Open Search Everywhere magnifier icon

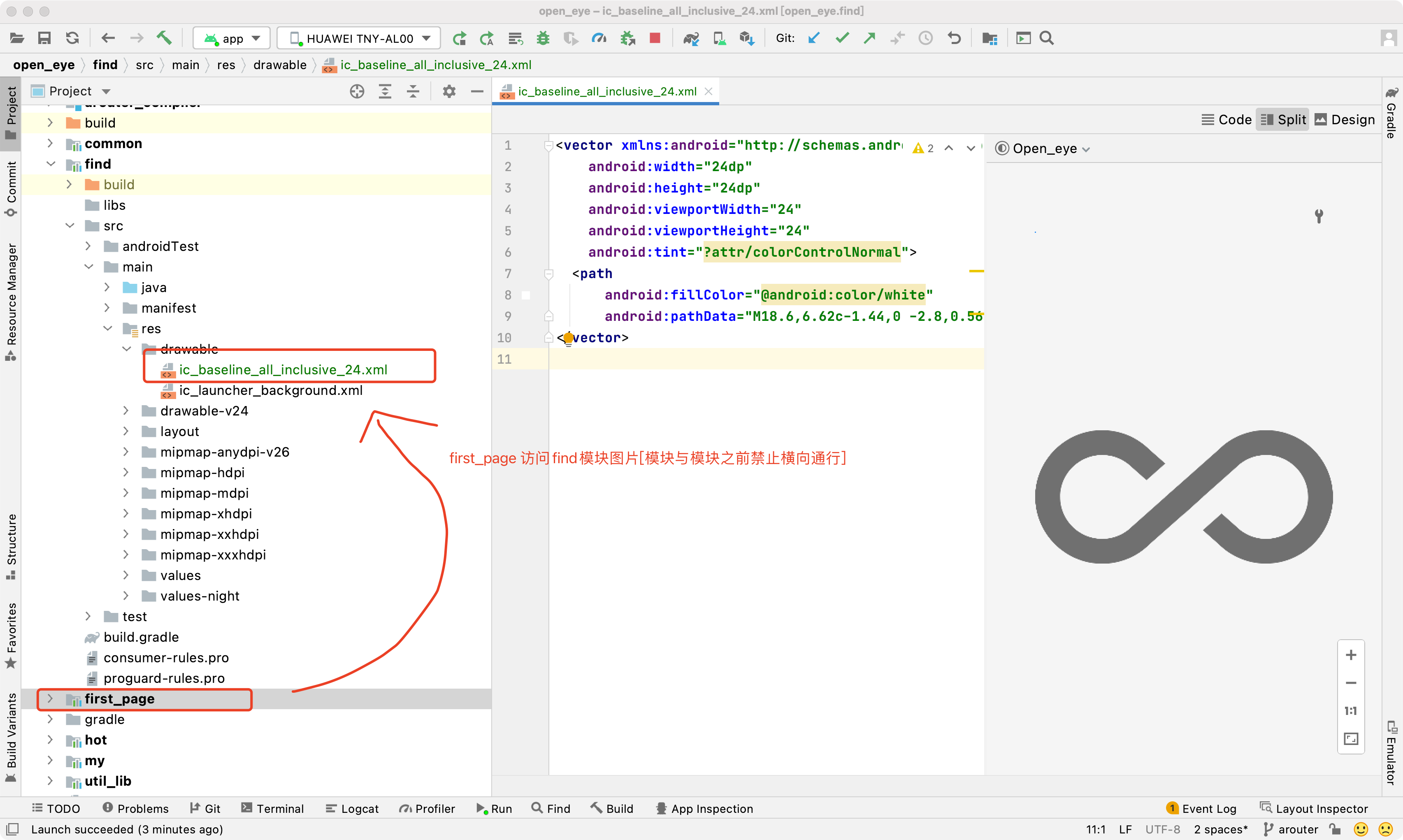coord(1046,38)
